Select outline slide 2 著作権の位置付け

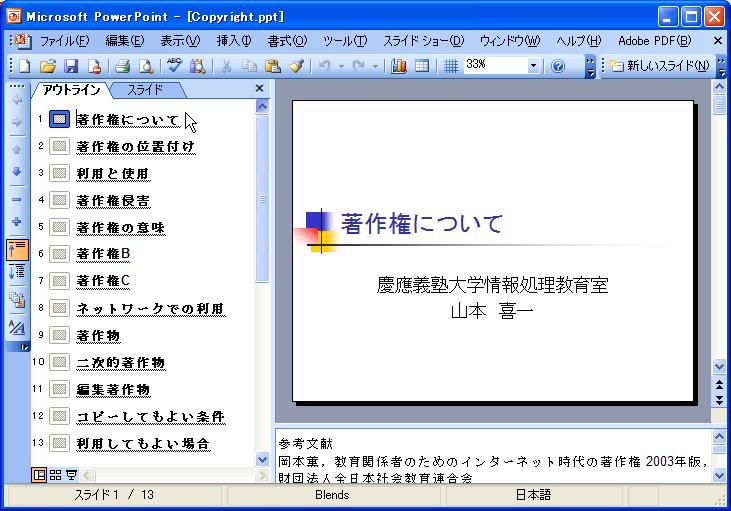point(135,147)
